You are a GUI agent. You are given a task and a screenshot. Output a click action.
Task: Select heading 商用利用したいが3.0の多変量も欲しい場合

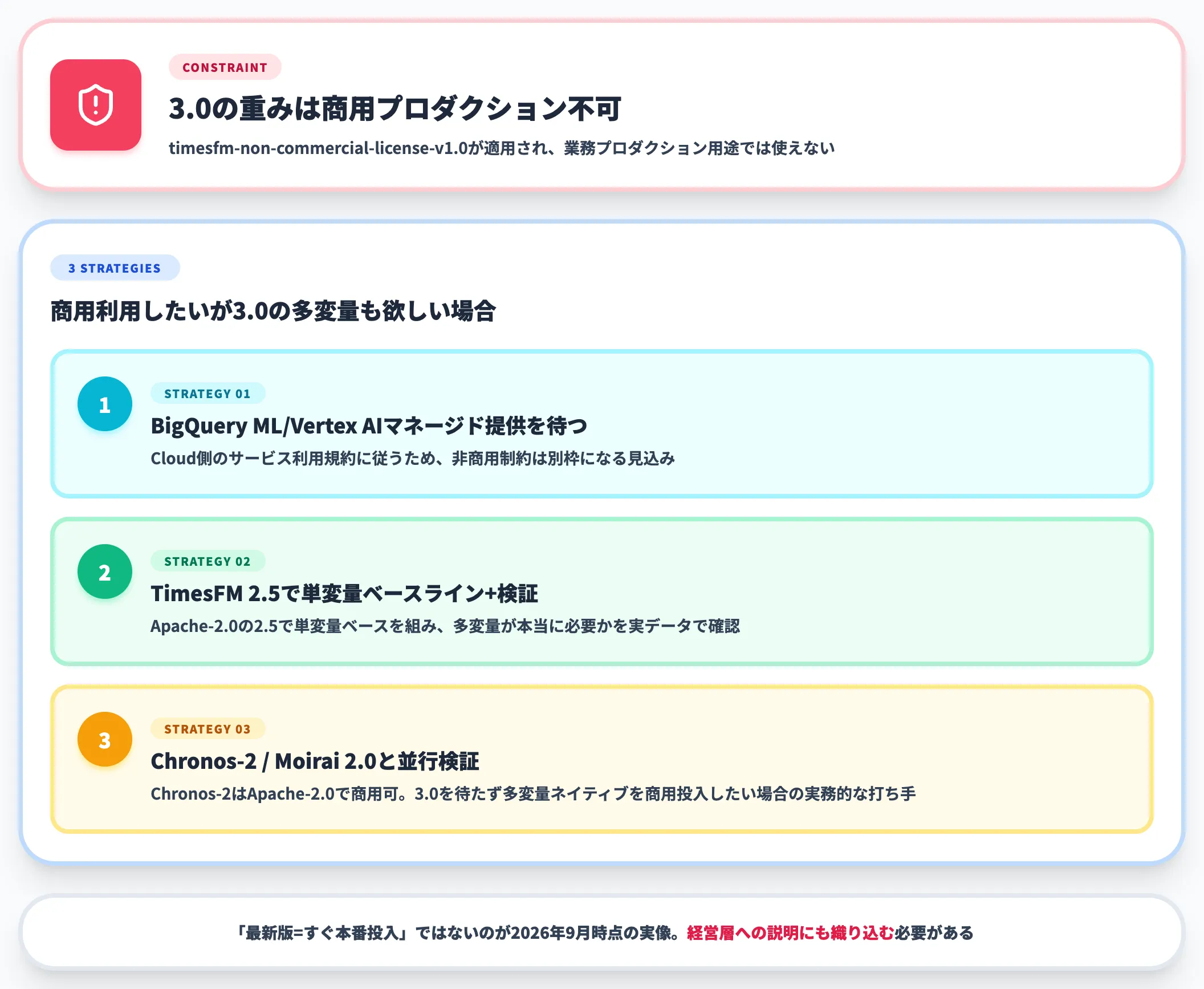273,311
